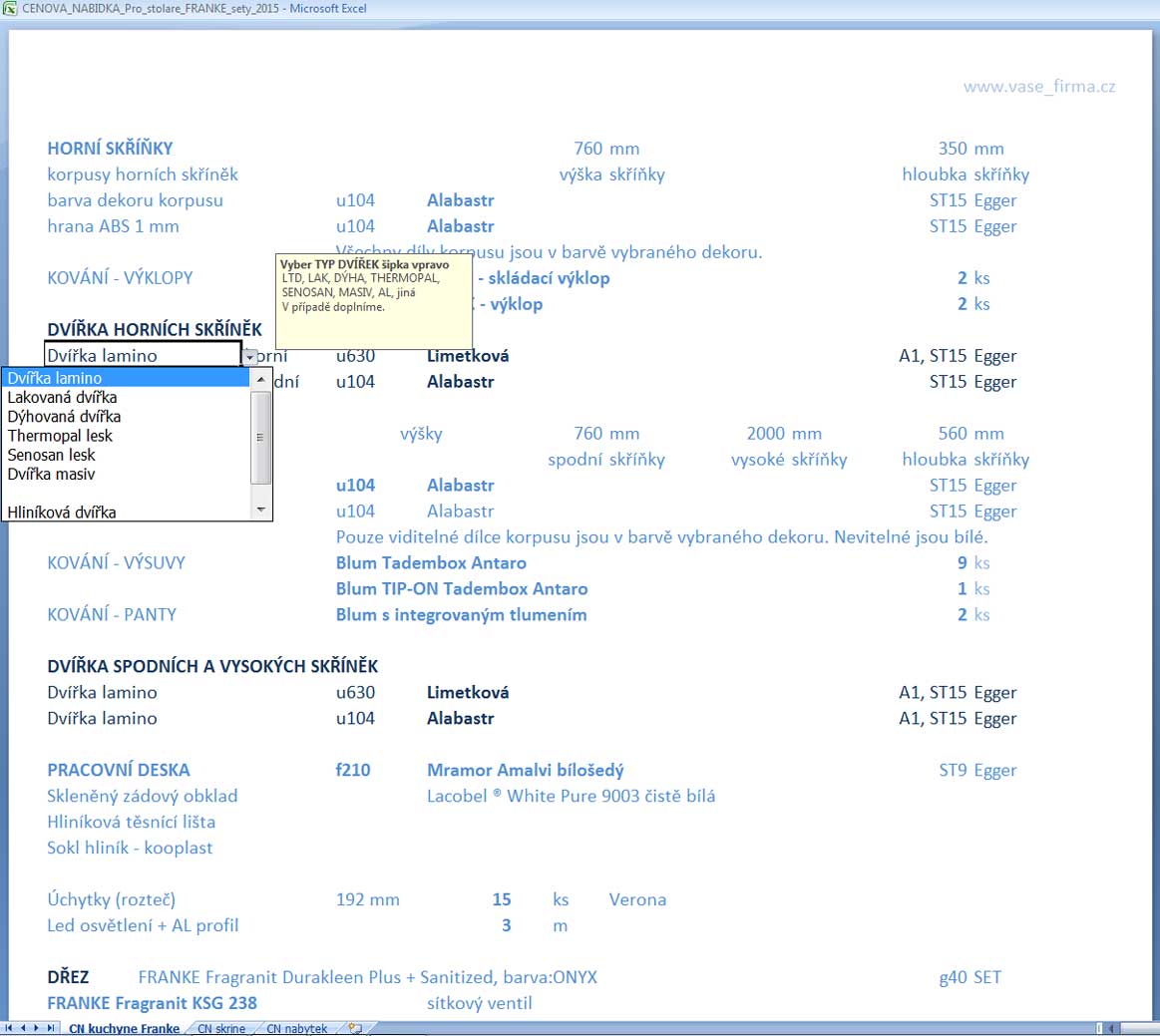Click 'Úchytky (rozteč)' label
1160x1036 pixels.
tap(111, 899)
